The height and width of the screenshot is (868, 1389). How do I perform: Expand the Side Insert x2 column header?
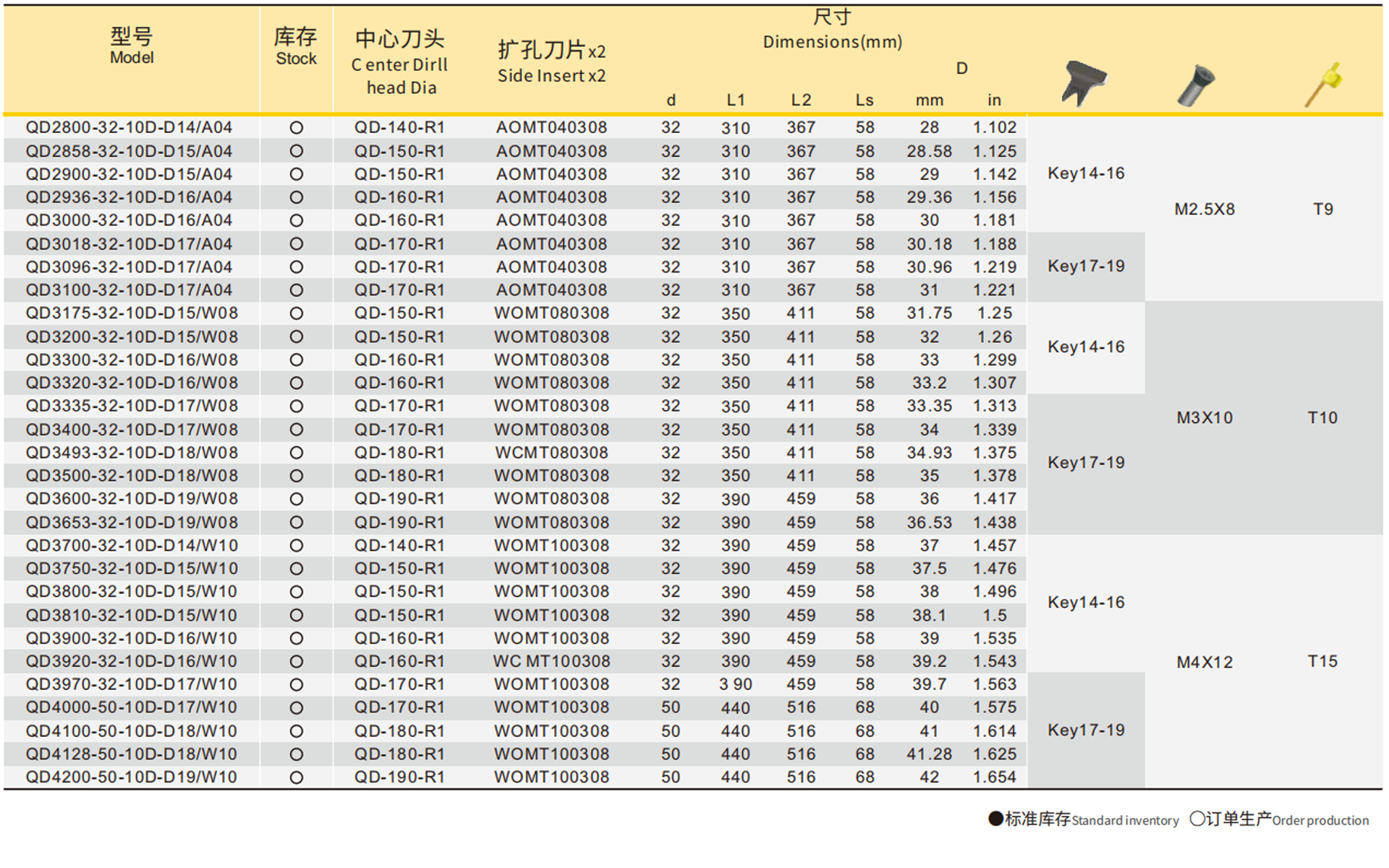[x=551, y=64]
